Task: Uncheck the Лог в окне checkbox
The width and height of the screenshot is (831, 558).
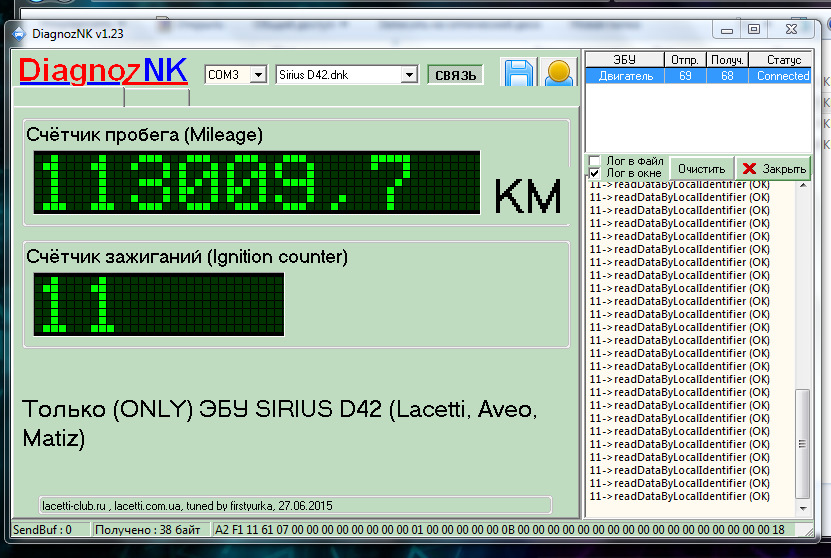Action: [595, 173]
